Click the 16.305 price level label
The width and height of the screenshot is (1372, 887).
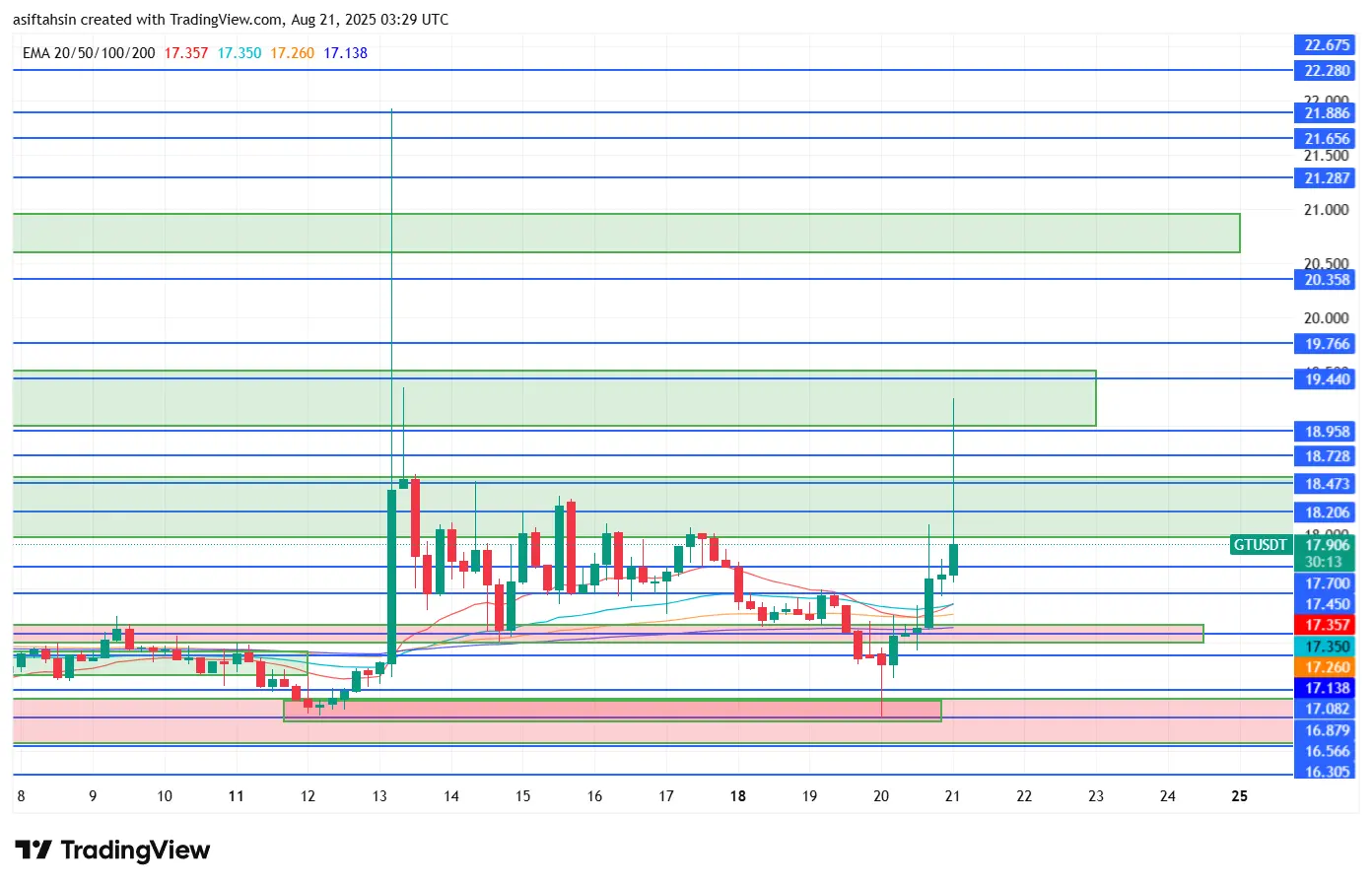point(1326,772)
